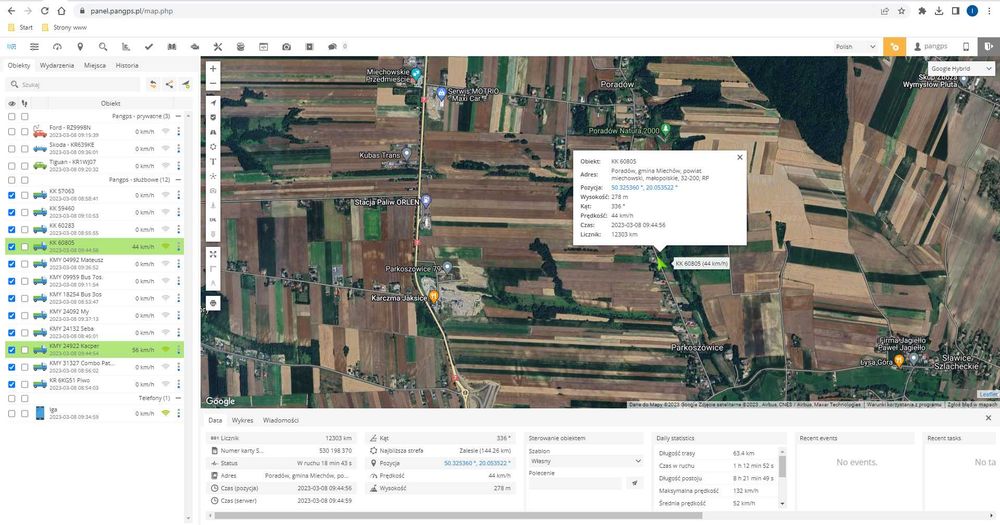The height and width of the screenshot is (525, 1000).
Task: Expand the Szablon 'Własny' dropdown
Action: point(585,461)
